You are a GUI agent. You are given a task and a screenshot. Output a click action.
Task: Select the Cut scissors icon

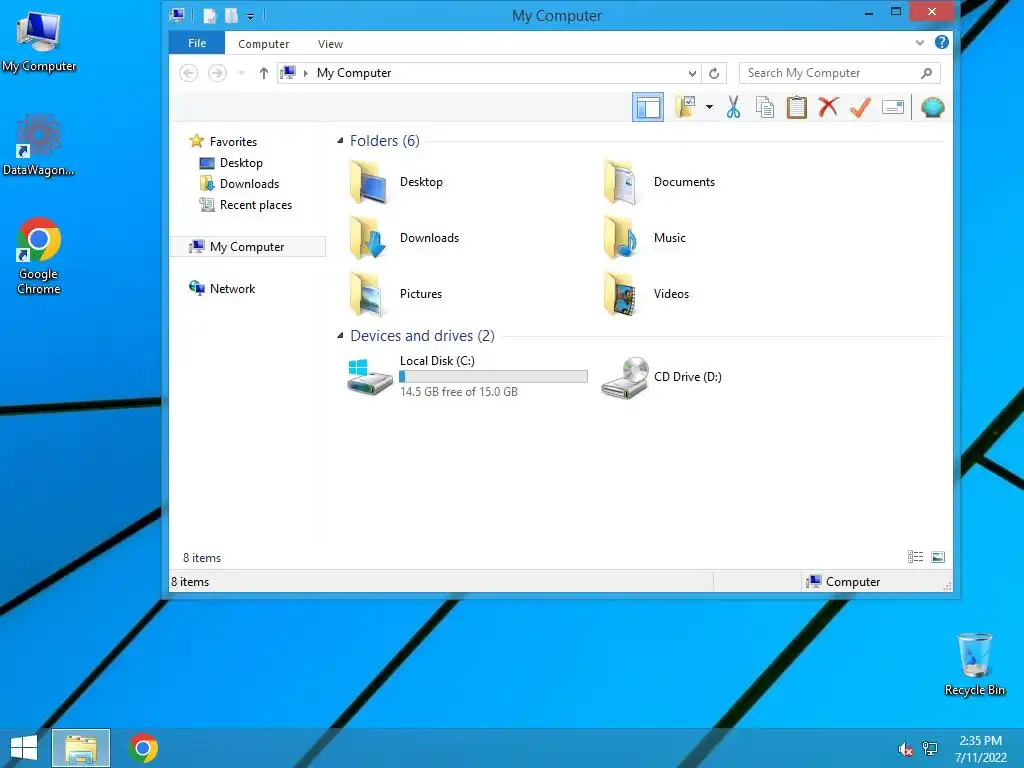[733, 107]
